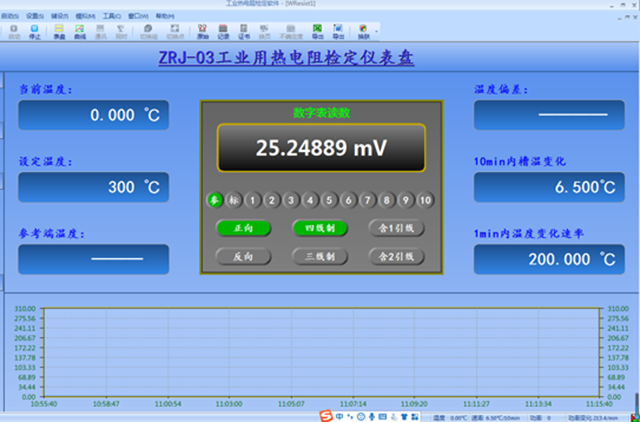This screenshot has width=640, height=422.
Task: Click the greyed toolbar icon right of 通讯
Action: (x=120, y=31)
